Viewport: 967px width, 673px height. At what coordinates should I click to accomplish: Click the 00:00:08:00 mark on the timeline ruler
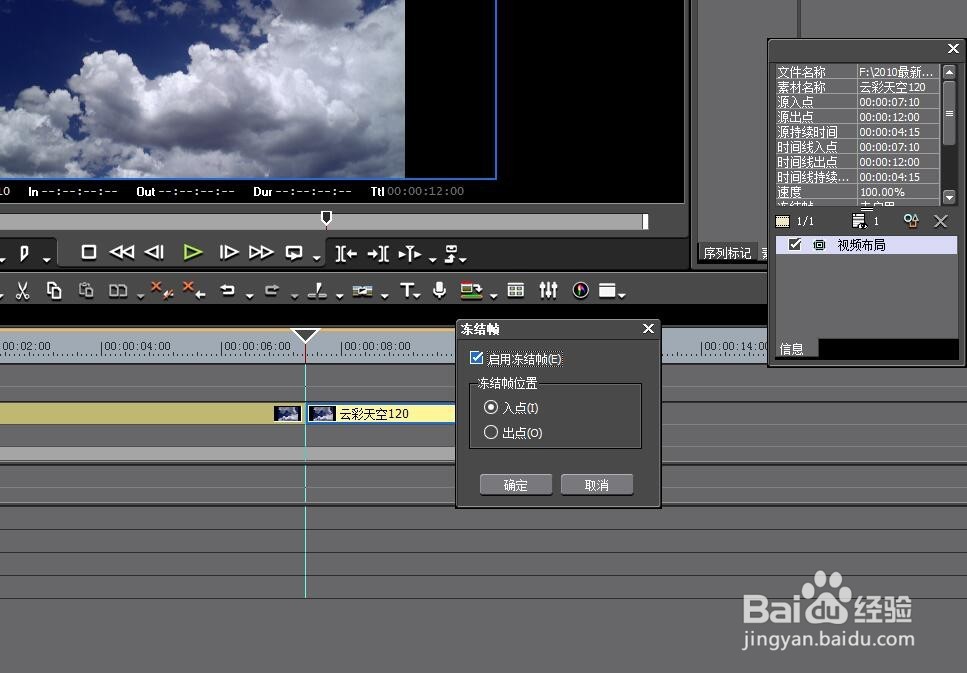pyautogui.click(x=377, y=346)
